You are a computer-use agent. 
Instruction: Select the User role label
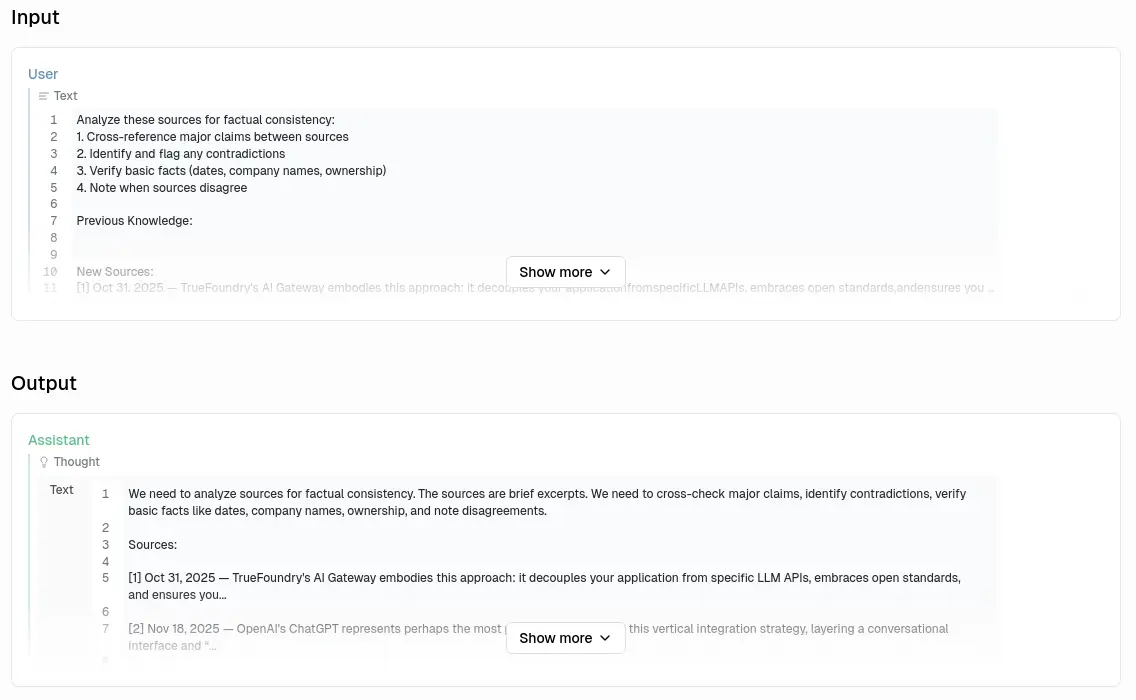coord(43,74)
